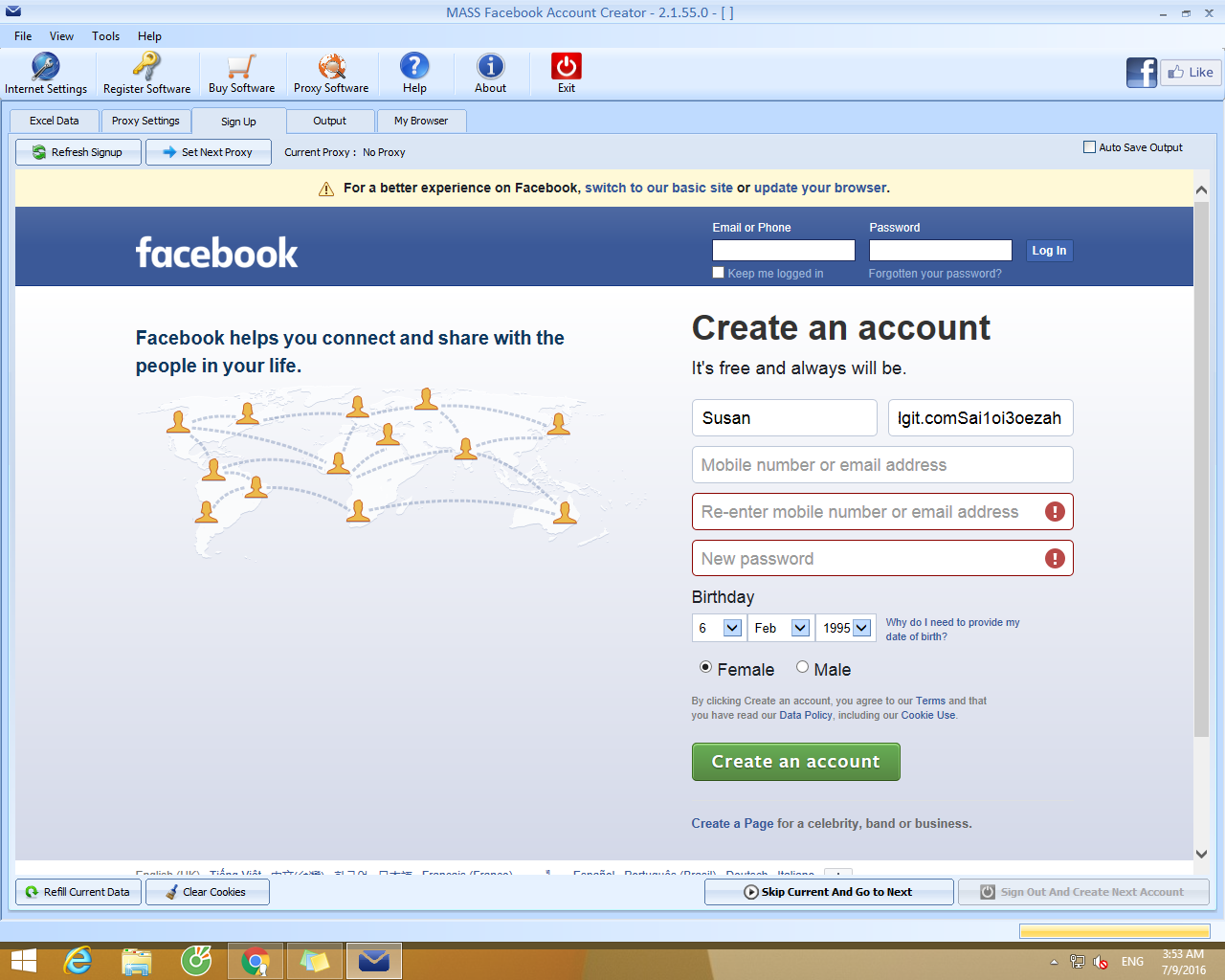
Task: Click the Refill Current Data button
Action: (x=78, y=892)
